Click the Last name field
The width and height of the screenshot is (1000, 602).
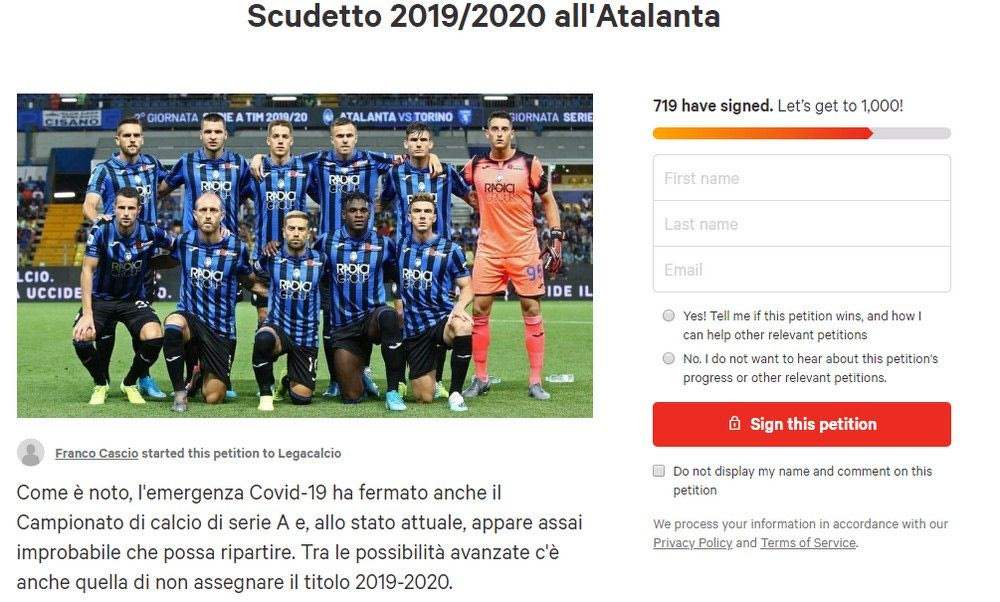[x=802, y=224]
